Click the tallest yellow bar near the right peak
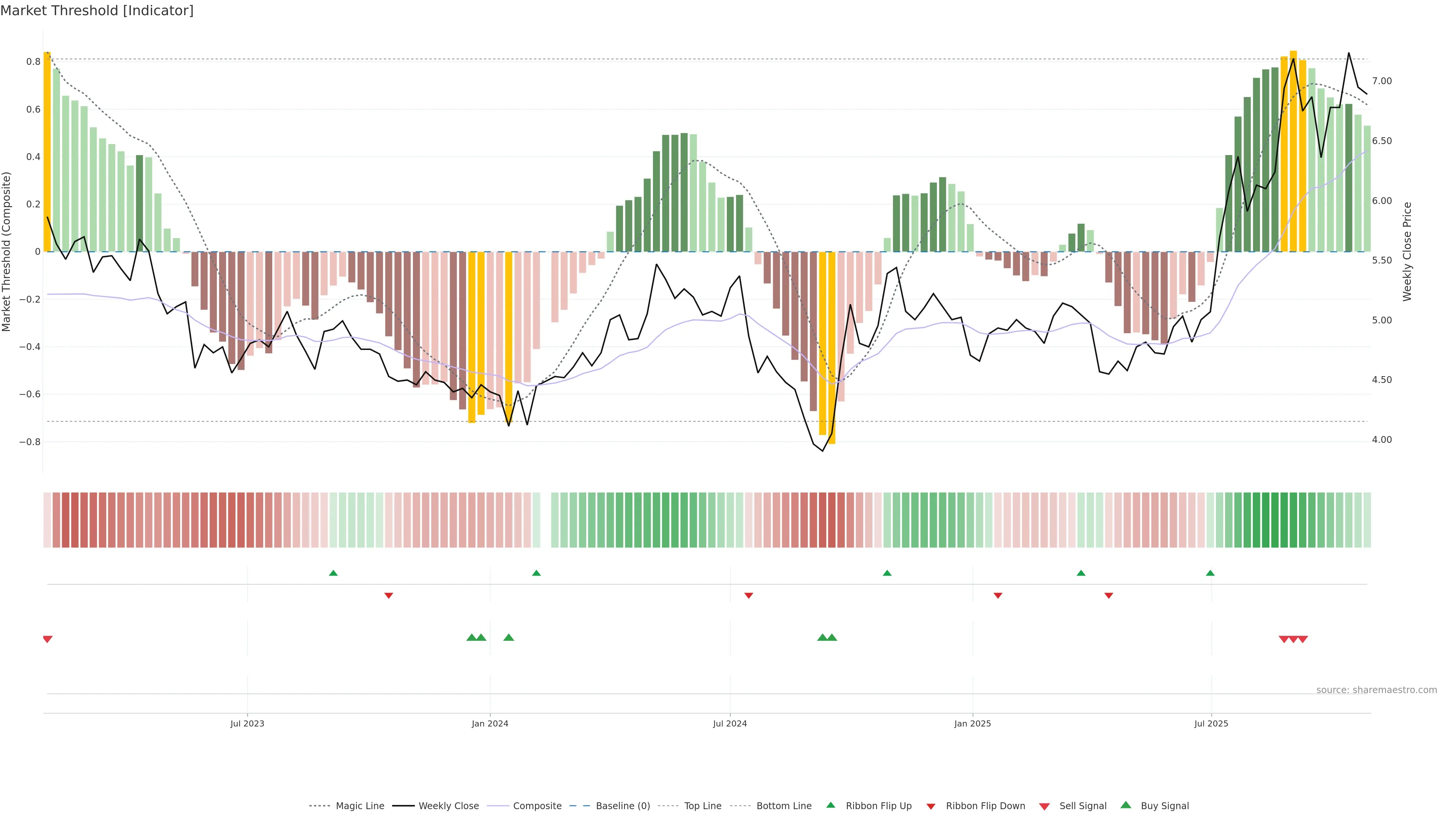1456x819 pixels. point(1293,152)
